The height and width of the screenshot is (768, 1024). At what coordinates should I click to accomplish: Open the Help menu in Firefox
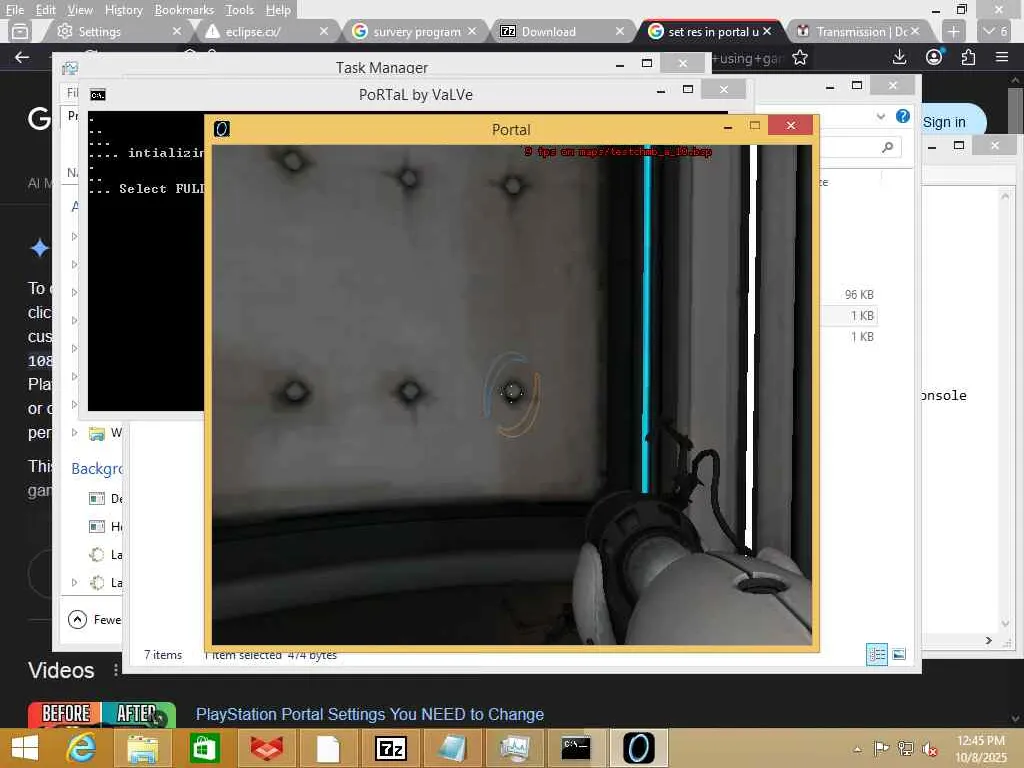(278, 10)
